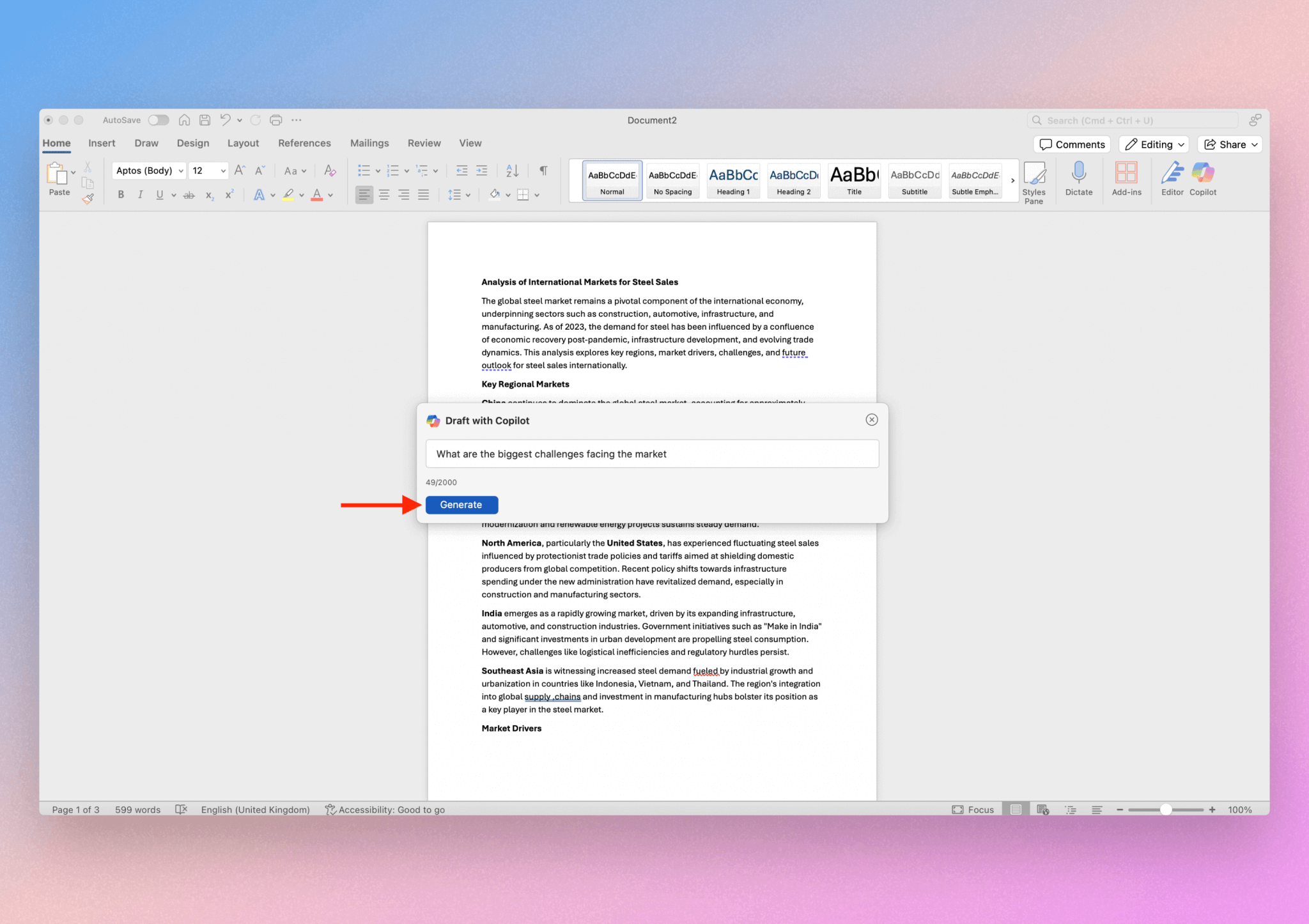The image size is (1309, 924).
Task: Open the Sort tool
Action: pos(511,170)
